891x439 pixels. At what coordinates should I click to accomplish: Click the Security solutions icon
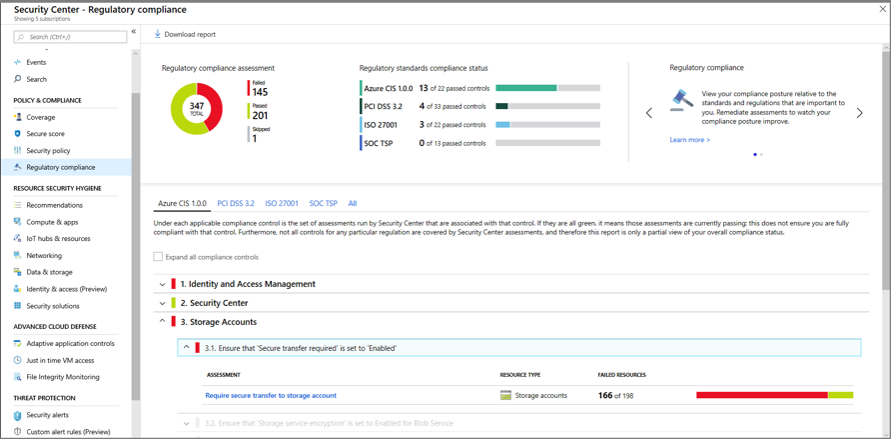click(18, 306)
